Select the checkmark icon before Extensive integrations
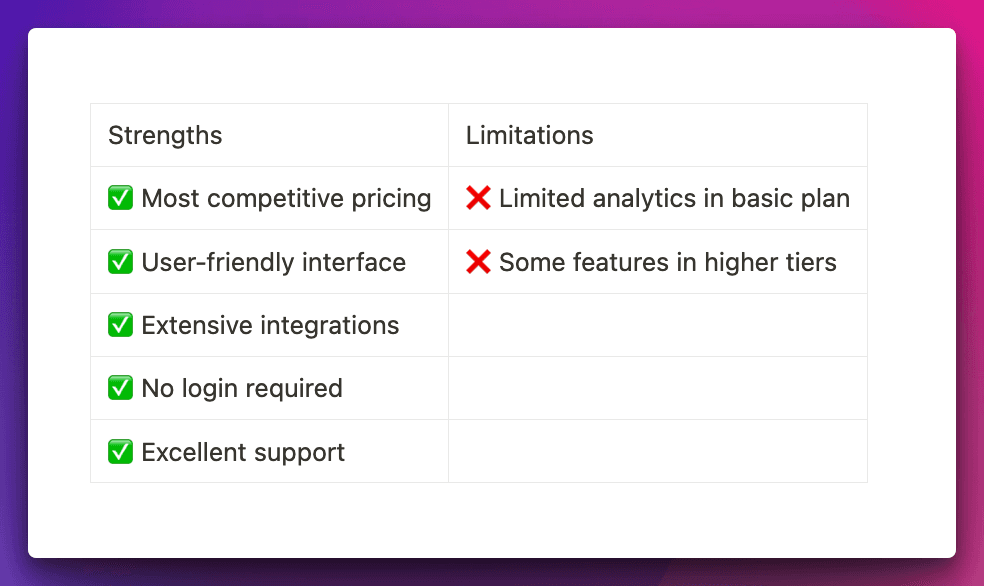 pyautogui.click(x=120, y=325)
